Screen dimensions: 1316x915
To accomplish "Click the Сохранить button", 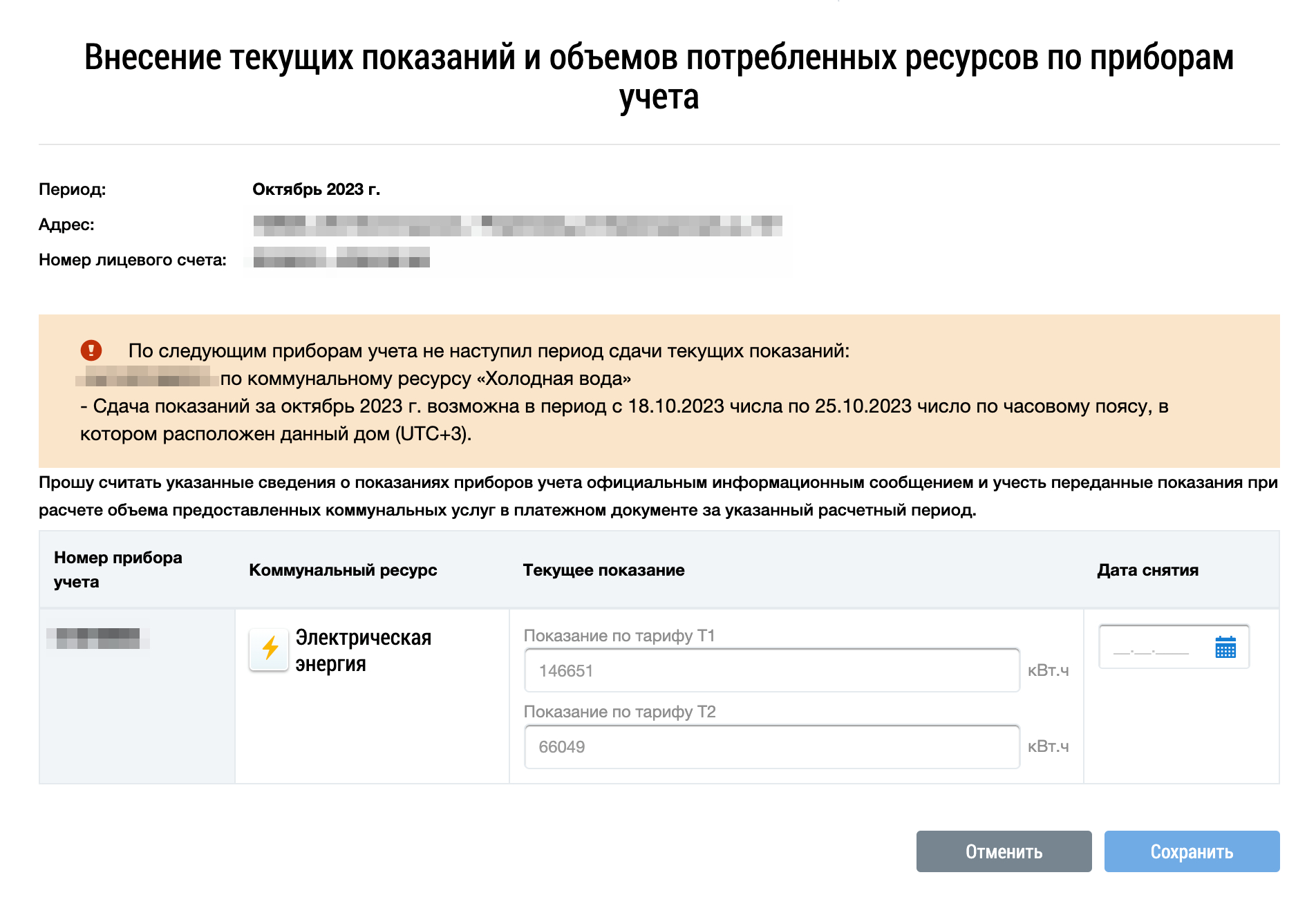I will pyautogui.click(x=1192, y=851).
